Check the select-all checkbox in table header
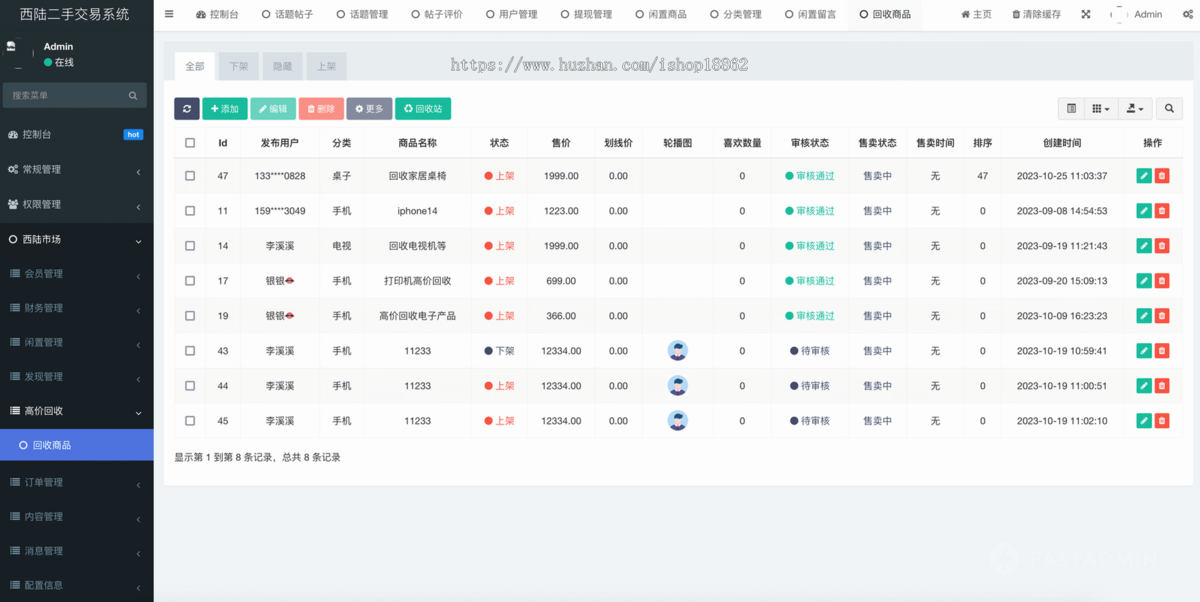Screen dimensions: 1200x602 coord(188,142)
